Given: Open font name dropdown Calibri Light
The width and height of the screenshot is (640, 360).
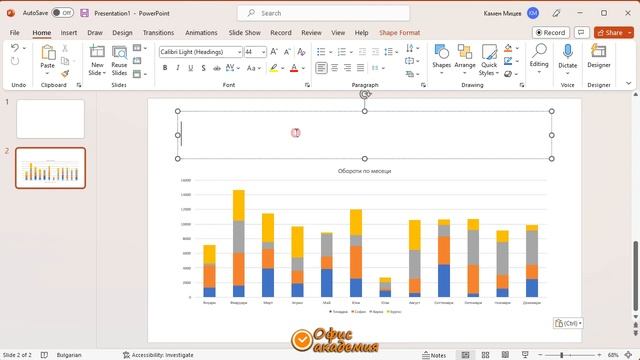Looking at the screenshot, I should (240, 52).
